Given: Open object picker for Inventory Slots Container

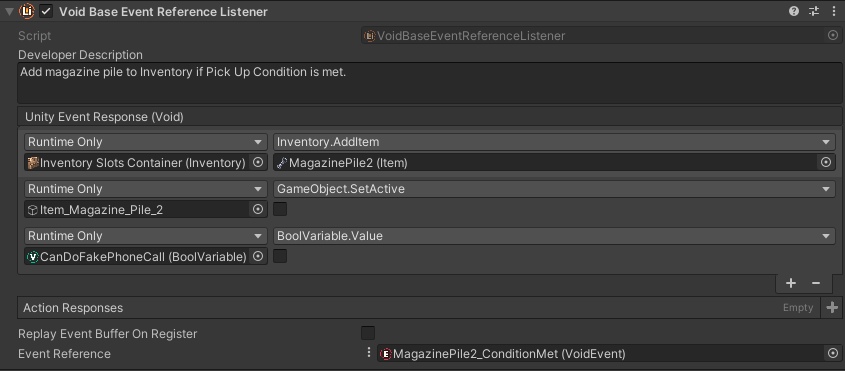Looking at the screenshot, I should (x=258, y=162).
